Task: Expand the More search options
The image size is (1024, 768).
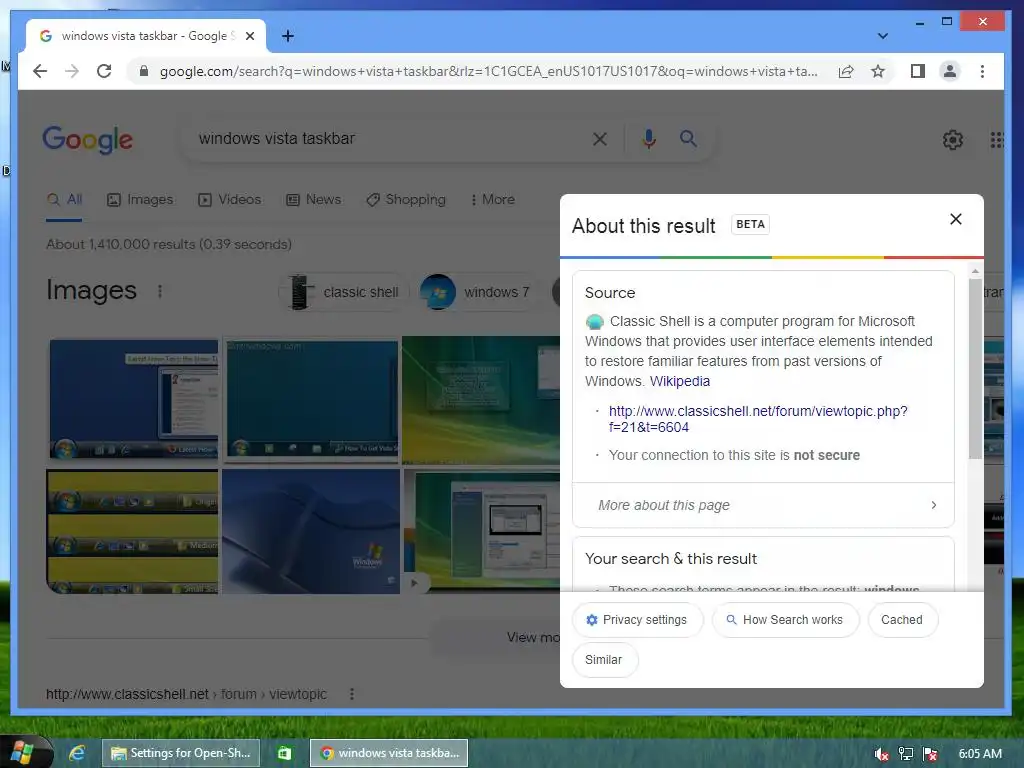Action: pos(492,200)
